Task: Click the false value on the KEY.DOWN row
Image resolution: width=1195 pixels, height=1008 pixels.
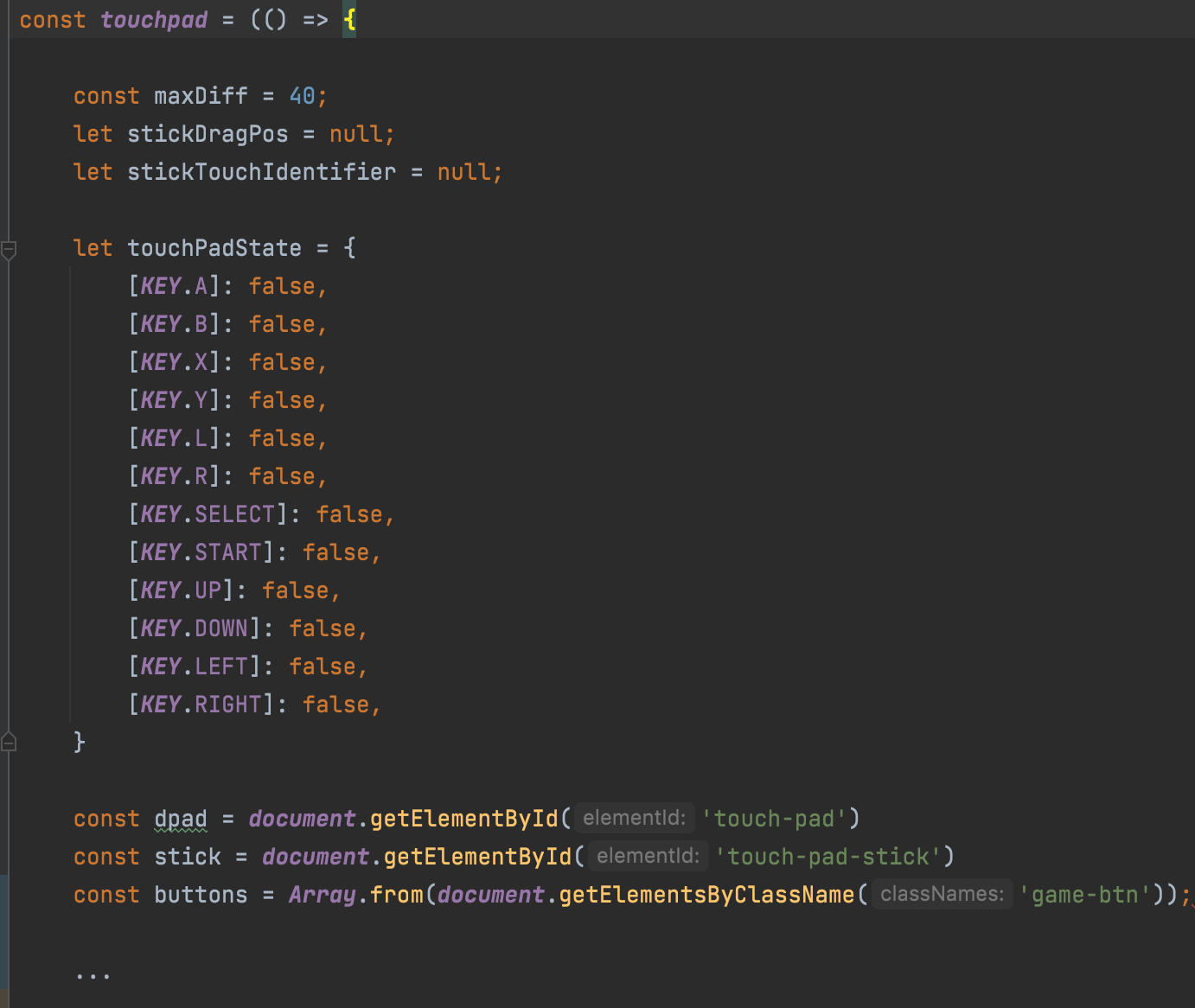Action: point(323,628)
